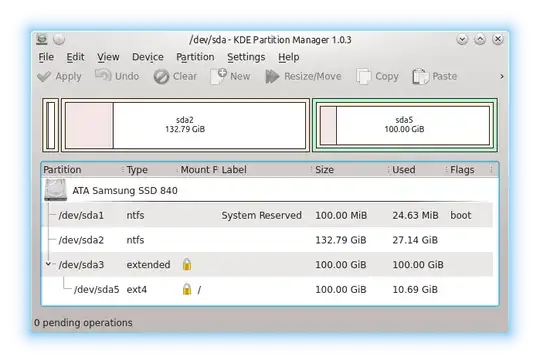Image resolution: width=540 pixels, height=364 pixels.
Task: Collapse the /dev/sda3 extended partition tree
Action: (49, 264)
